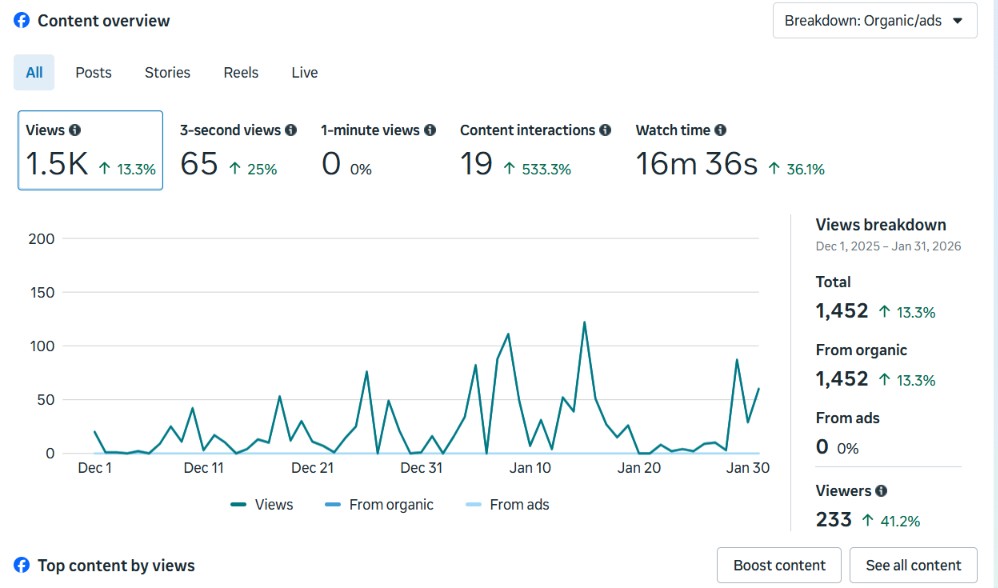Click the Dec 21 label on chart axis
The image size is (998, 588).
pos(313,468)
